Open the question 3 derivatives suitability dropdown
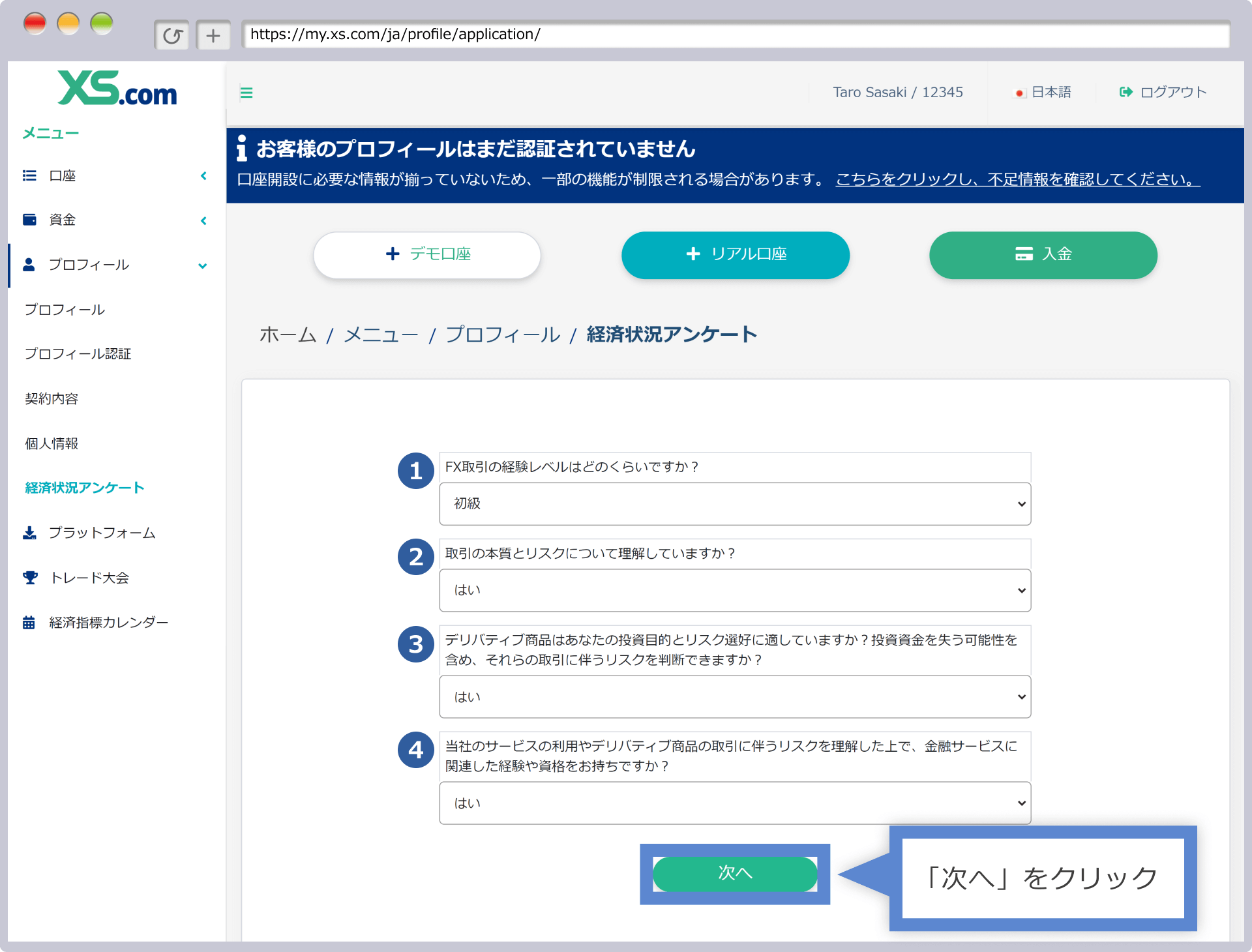The width and height of the screenshot is (1252, 952). [x=735, y=696]
